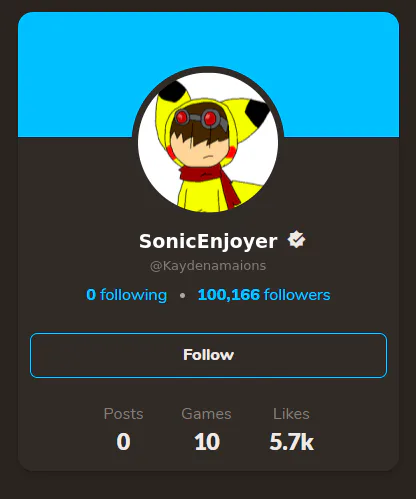Click the SonicEnjoyer display name
This screenshot has width=416, height=499.
click(x=208, y=241)
